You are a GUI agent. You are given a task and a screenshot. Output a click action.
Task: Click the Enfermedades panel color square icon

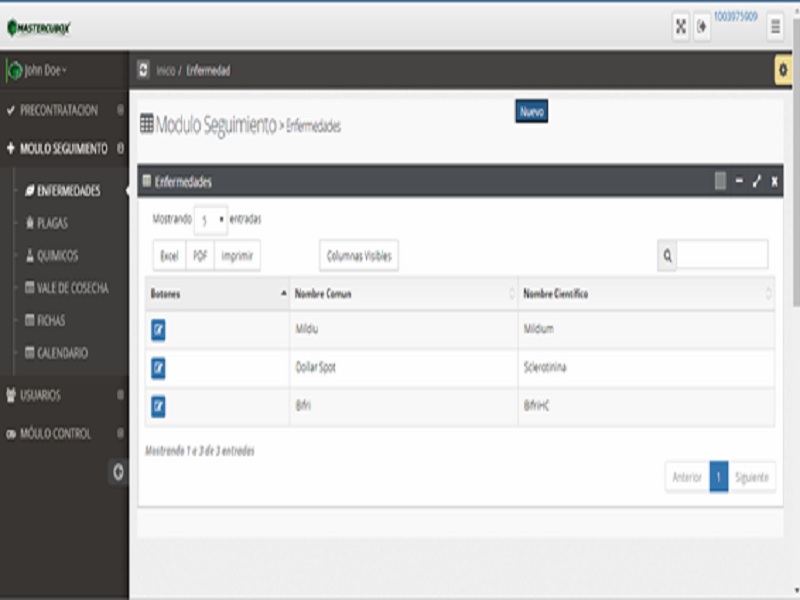click(720, 181)
